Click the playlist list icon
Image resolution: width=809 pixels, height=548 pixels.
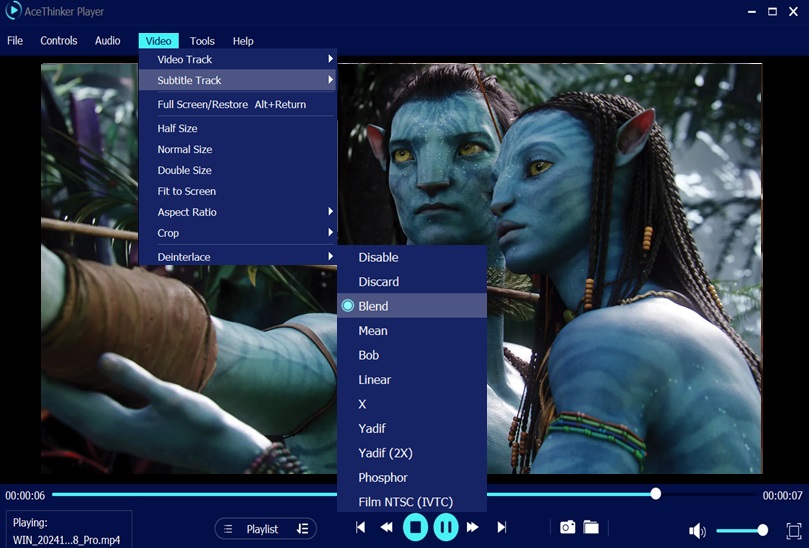[228, 529]
